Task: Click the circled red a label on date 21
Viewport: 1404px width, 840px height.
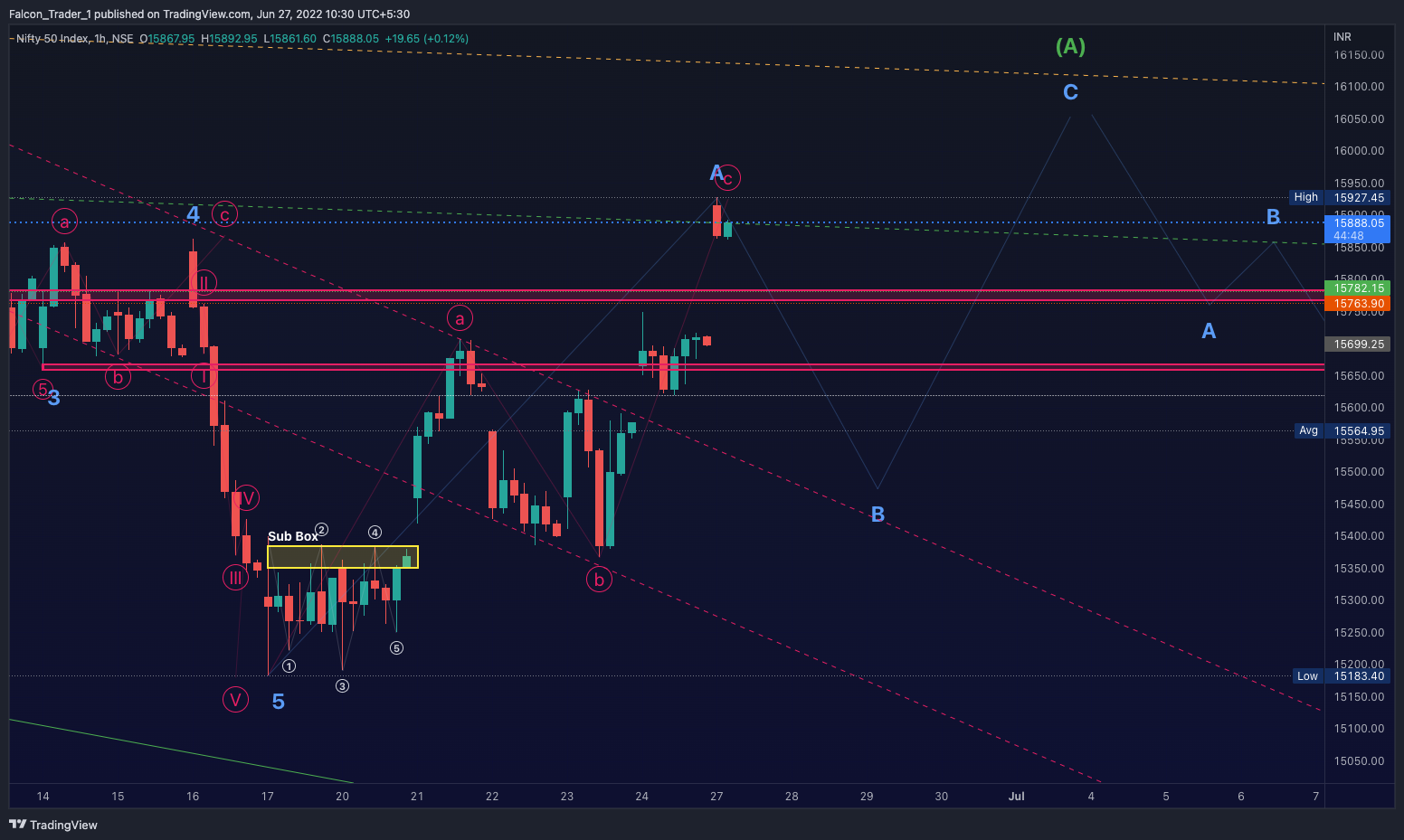Action: [x=460, y=318]
